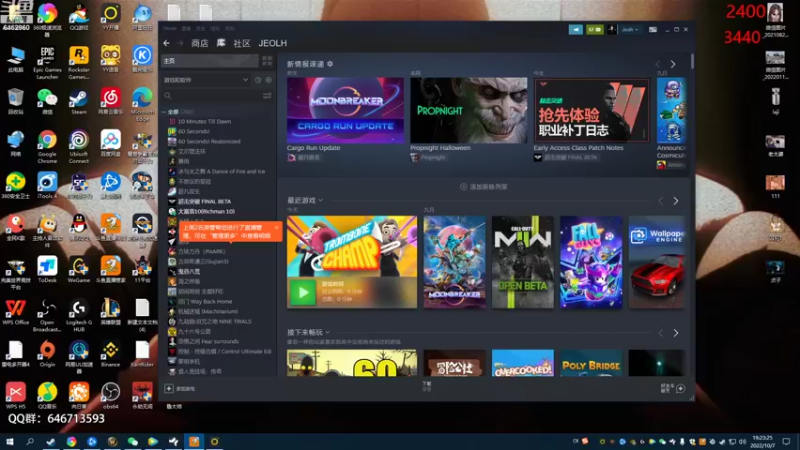Image resolution: width=800 pixels, height=450 pixels.
Task: Toggle show ready-to-play games icon
Action: click(x=268, y=80)
